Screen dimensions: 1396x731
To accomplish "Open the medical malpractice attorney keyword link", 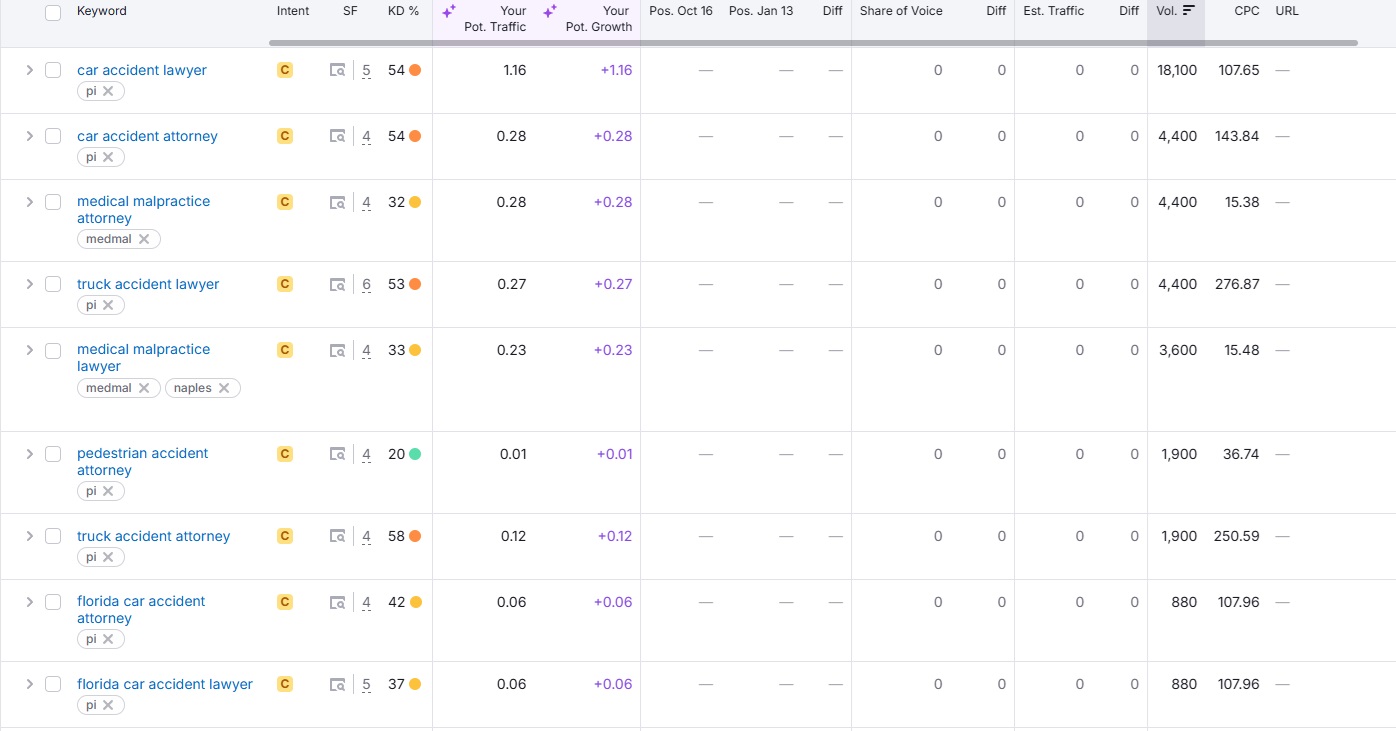I will (144, 210).
